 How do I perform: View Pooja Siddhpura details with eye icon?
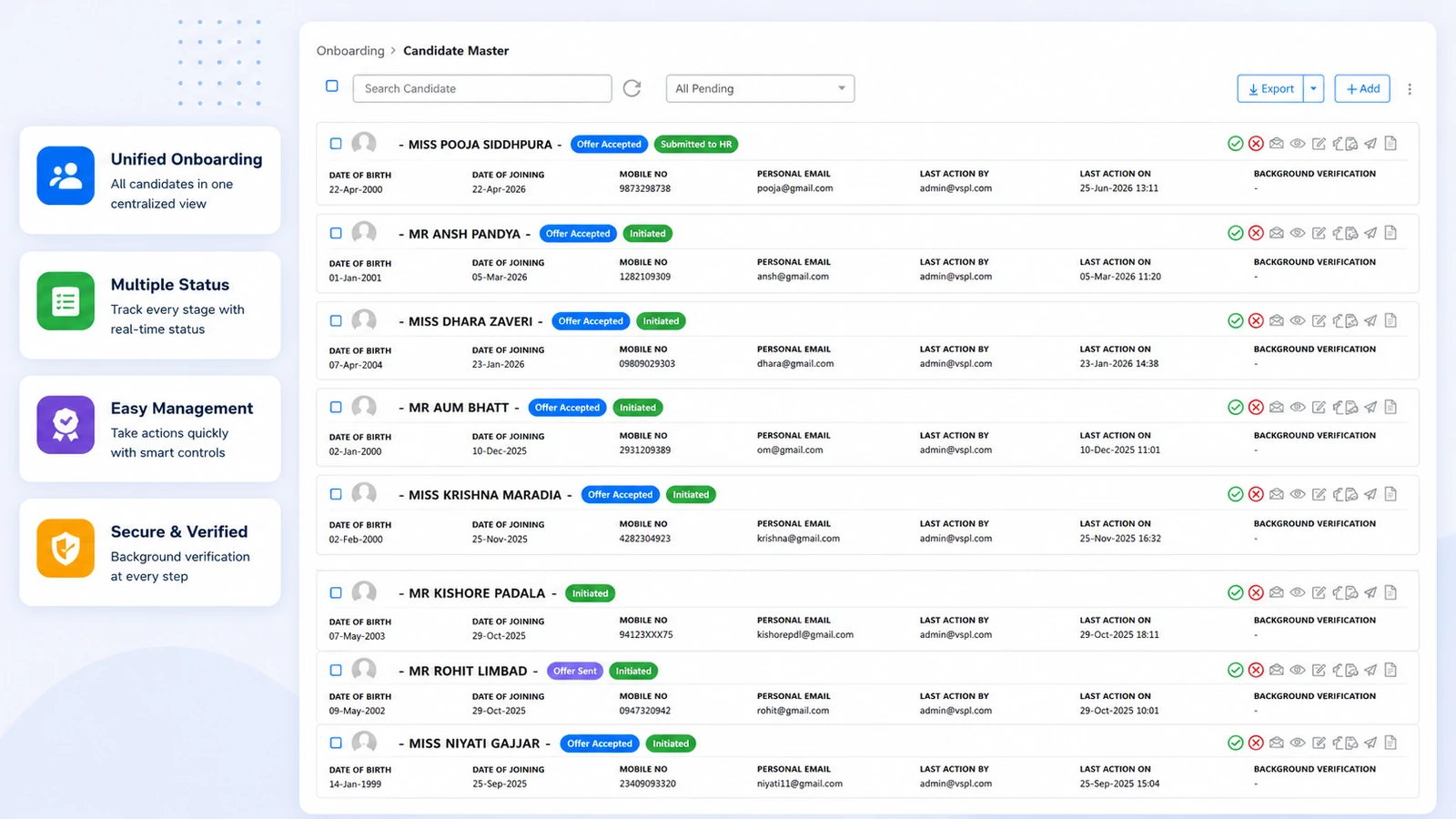(x=1298, y=144)
